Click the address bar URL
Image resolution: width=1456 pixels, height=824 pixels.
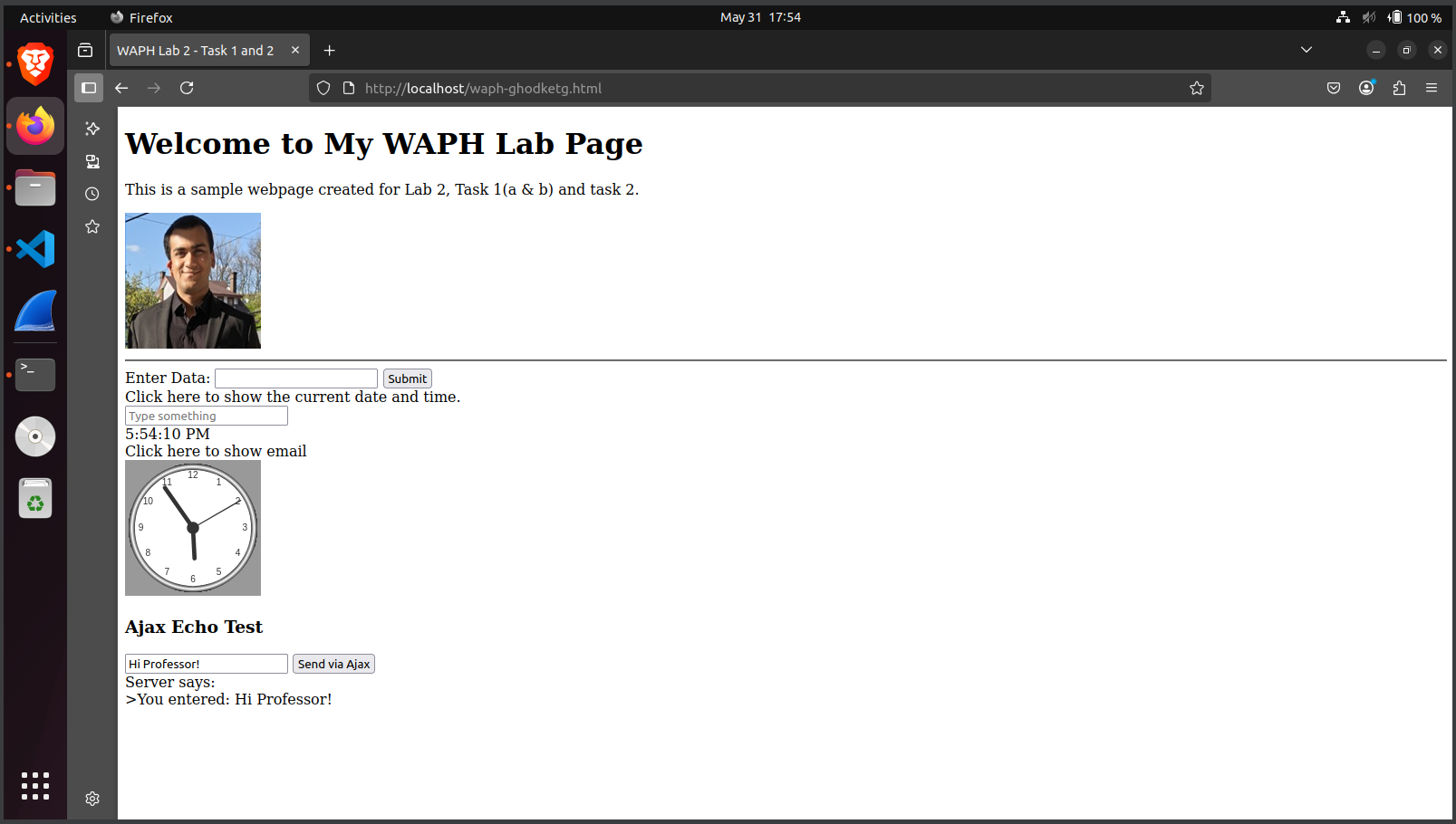tap(483, 88)
